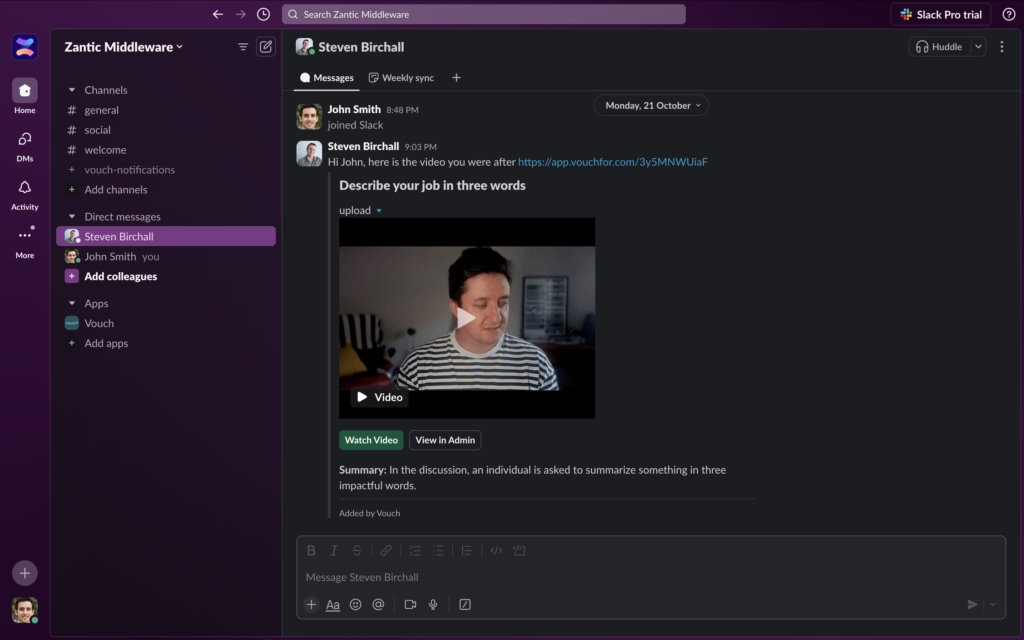
Task: Toggle inline code formatting
Action: pos(496,551)
